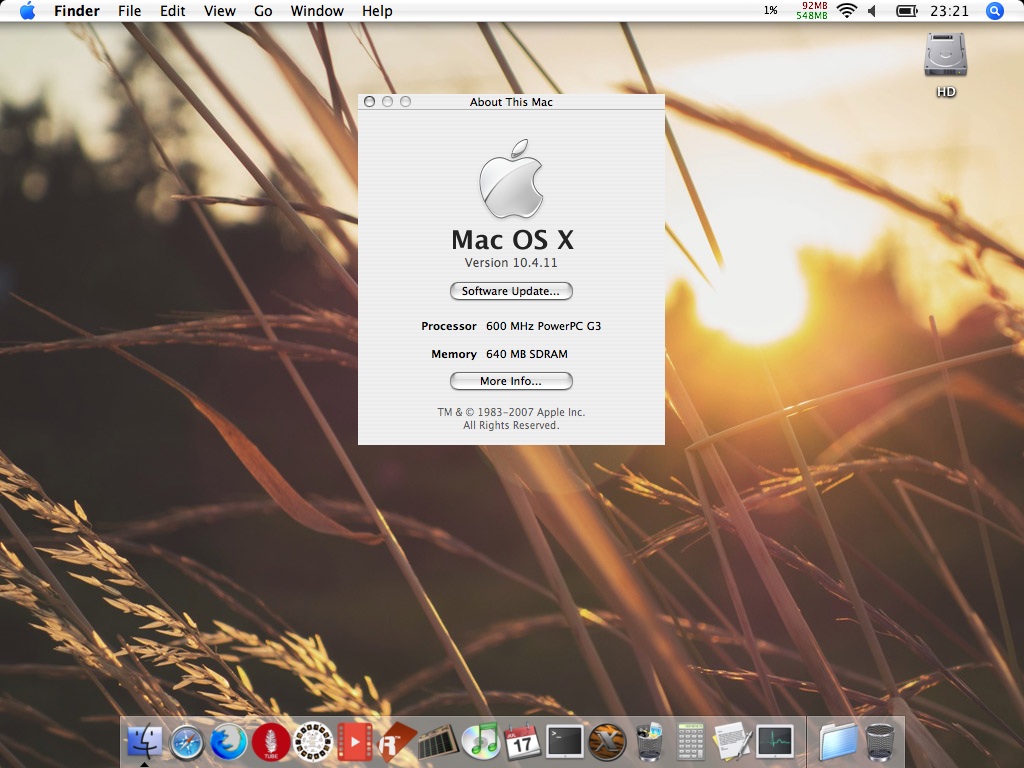This screenshot has height=768, width=1024.
Task: Open the Window menu
Action: 317,10
